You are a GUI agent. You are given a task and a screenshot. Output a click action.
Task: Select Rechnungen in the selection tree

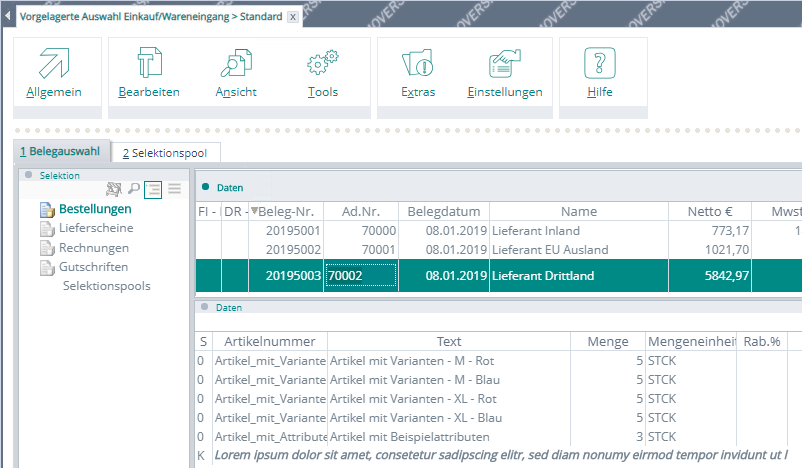93,248
